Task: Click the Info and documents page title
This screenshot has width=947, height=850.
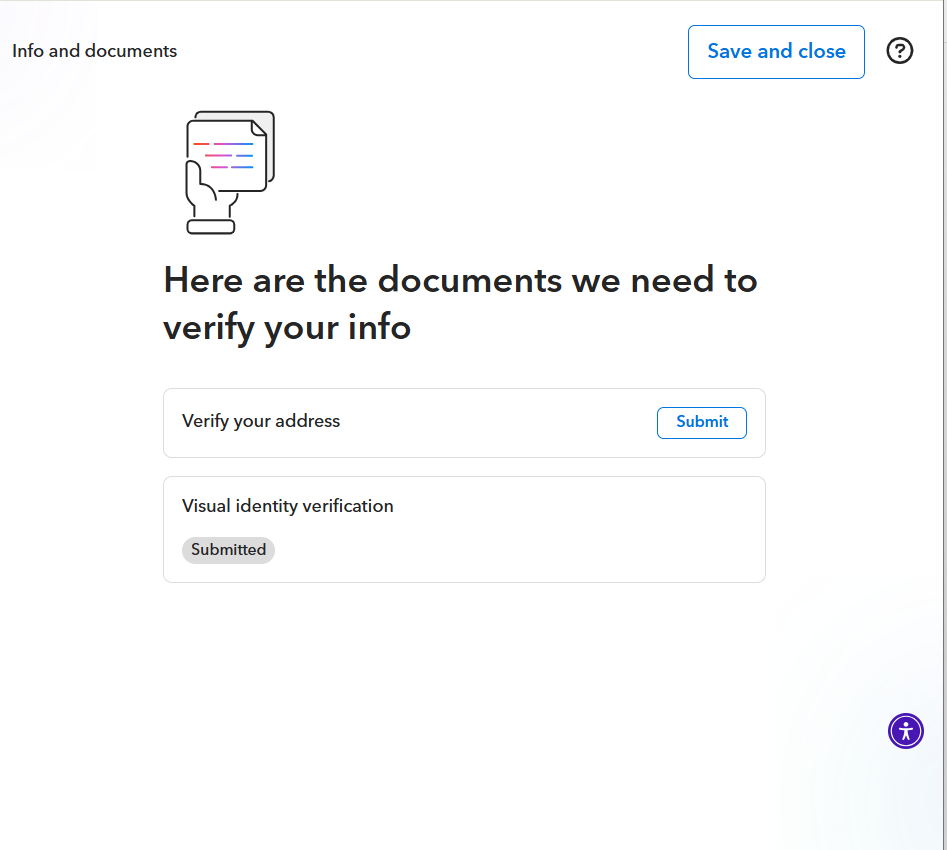Action: (94, 51)
